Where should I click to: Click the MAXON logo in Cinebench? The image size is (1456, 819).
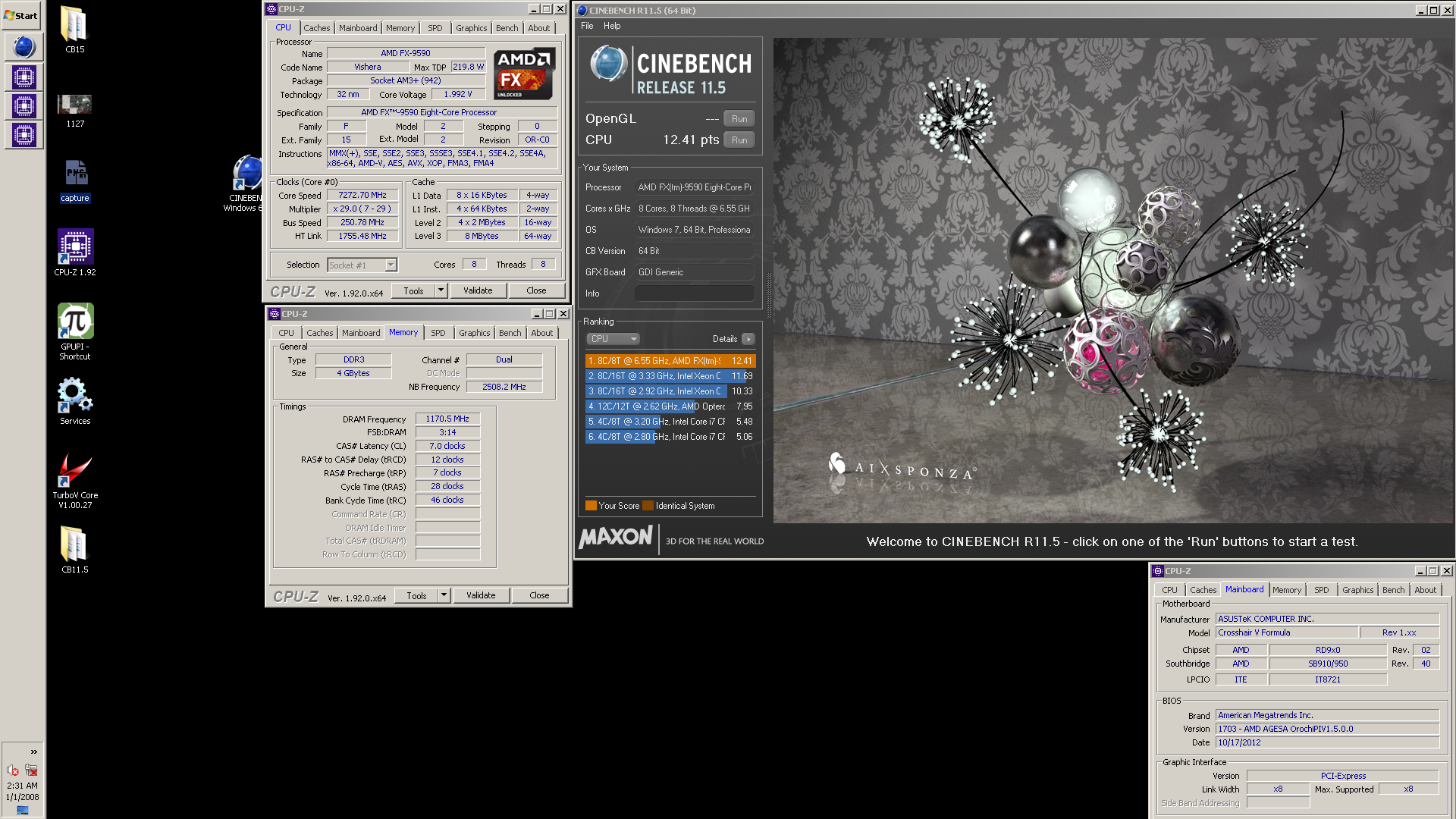(x=616, y=538)
